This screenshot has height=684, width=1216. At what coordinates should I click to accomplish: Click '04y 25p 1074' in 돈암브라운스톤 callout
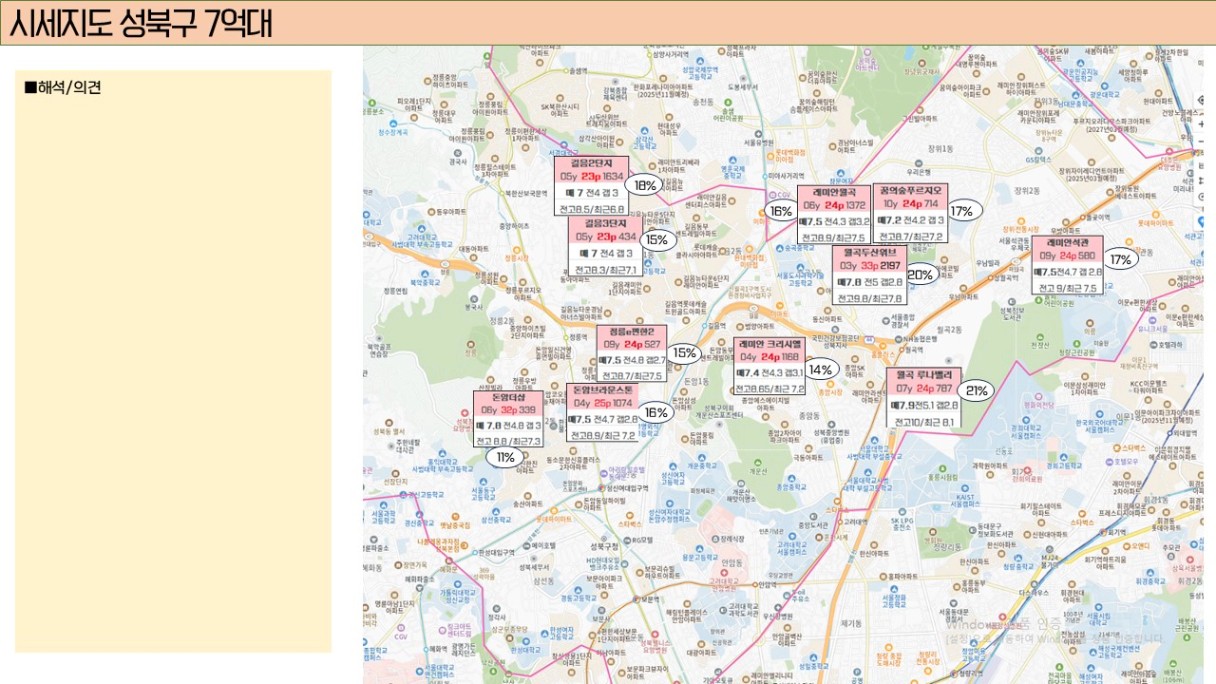click(603, 403)
